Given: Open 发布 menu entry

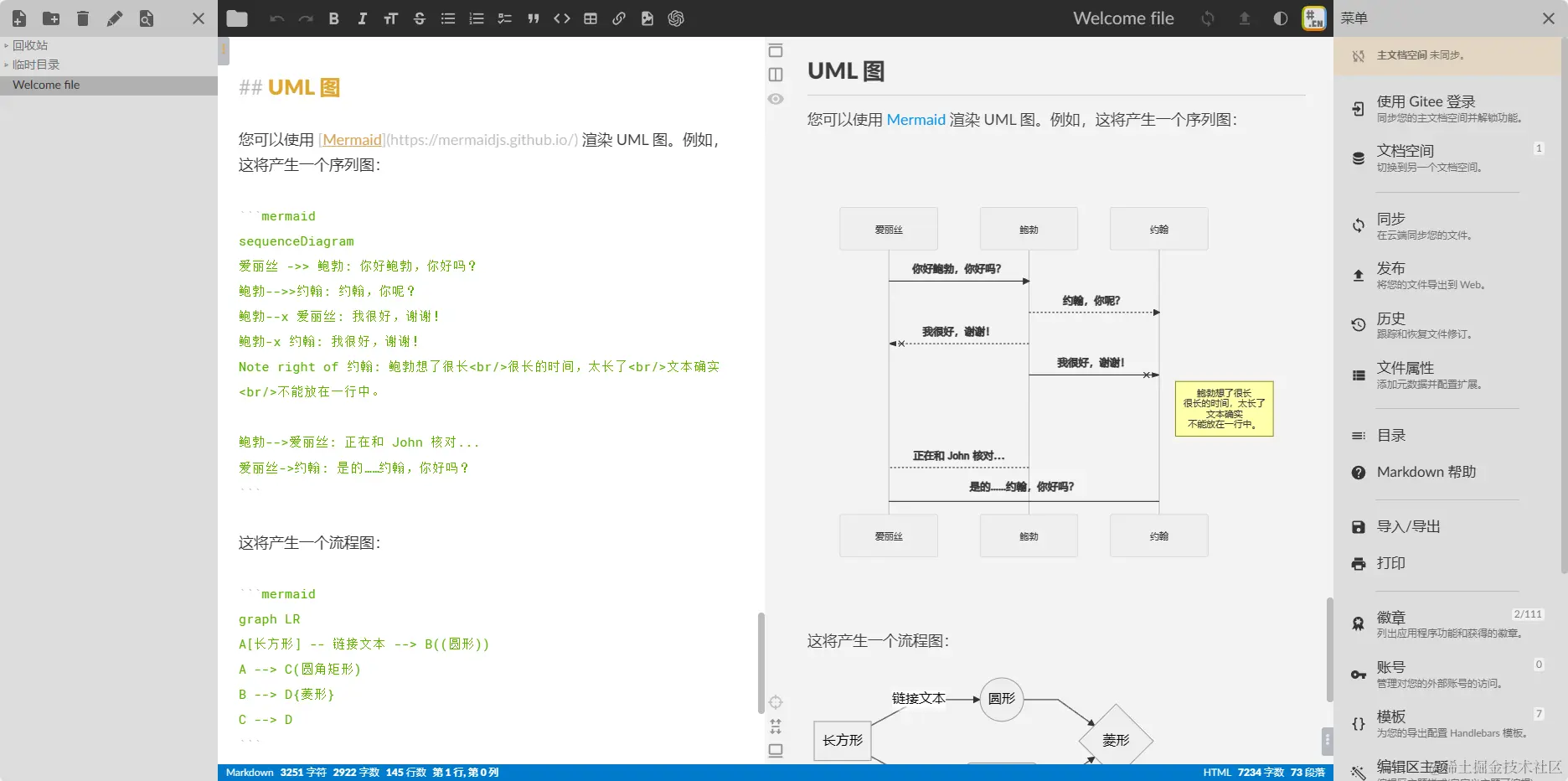Looking at the screenshot, I should 1447,276.
